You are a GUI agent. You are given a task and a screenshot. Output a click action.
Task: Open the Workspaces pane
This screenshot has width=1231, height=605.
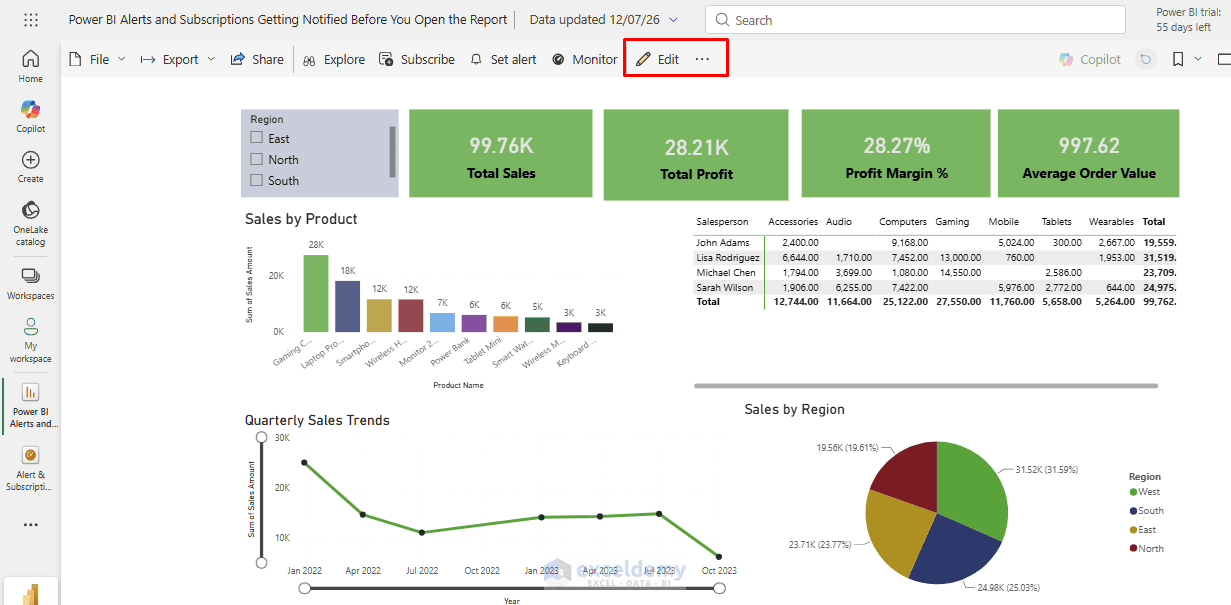coord(31,283)
